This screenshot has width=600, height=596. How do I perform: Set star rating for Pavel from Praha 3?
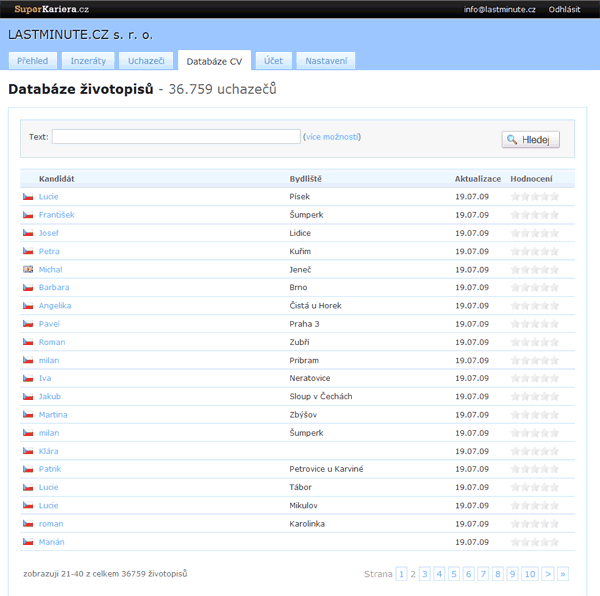pyautogui.click(x=535, y=324)
